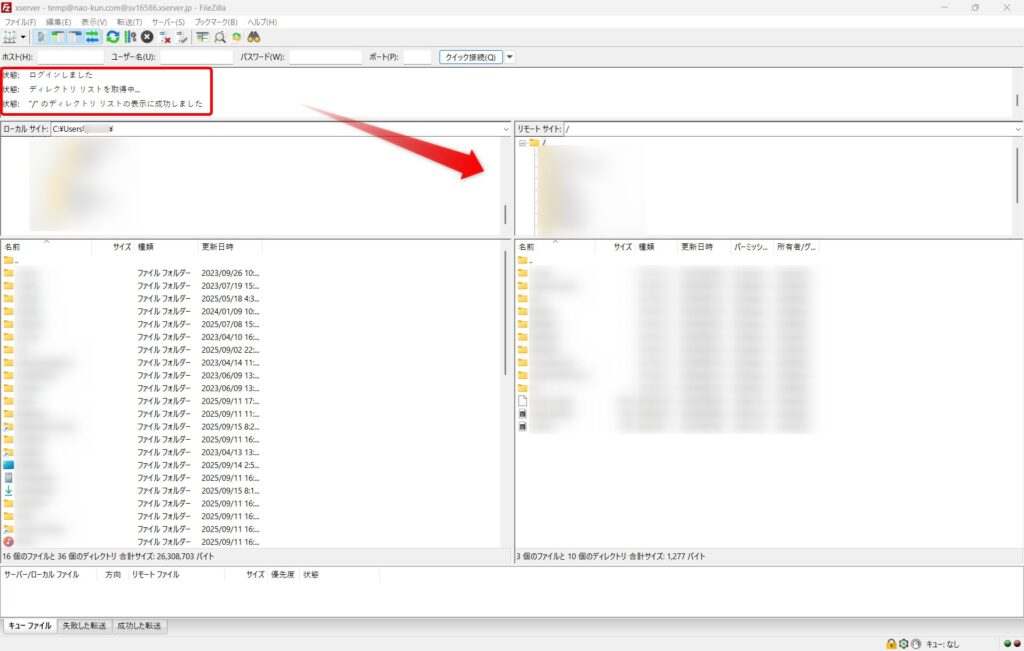
Task: Open the Site Manager icon
Action: [x=10, y=37]
